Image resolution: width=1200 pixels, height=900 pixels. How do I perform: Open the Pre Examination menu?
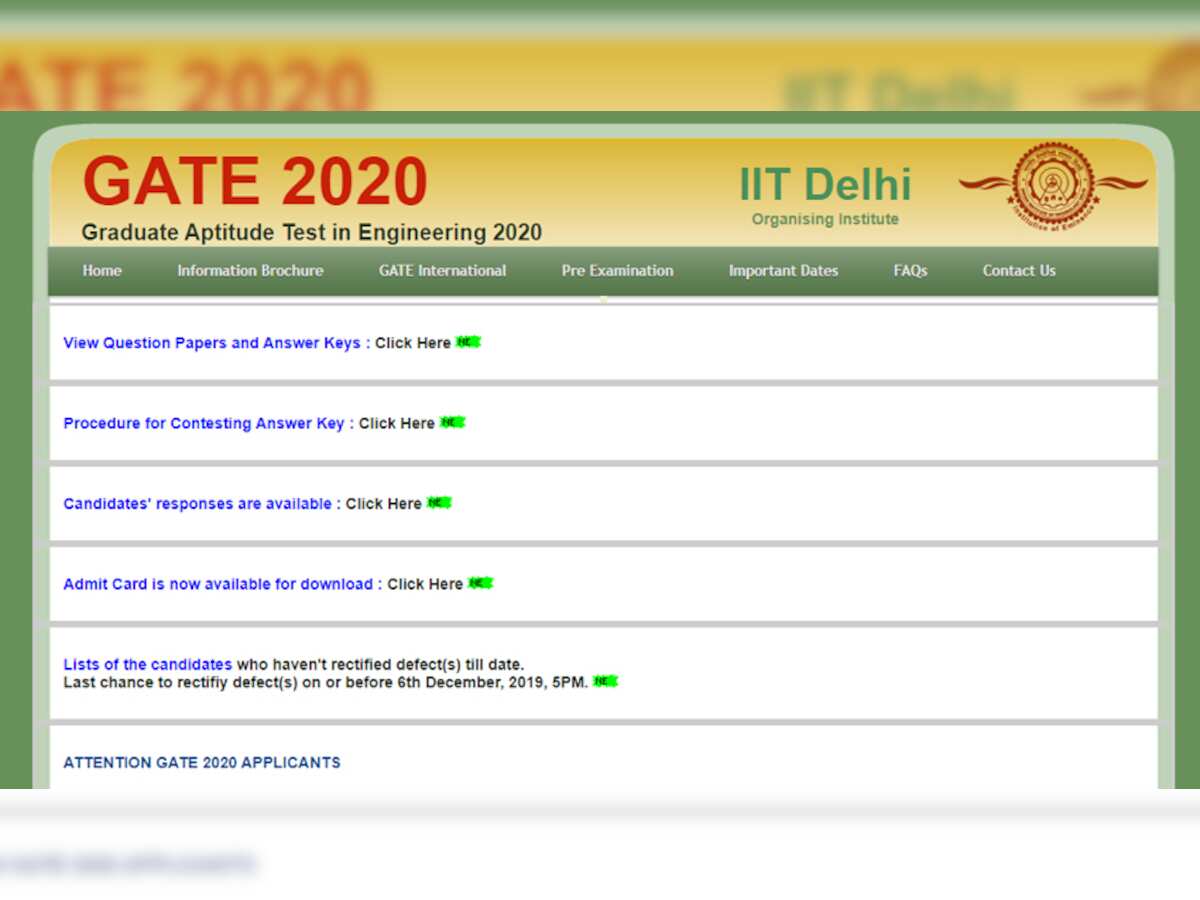click(617, 270)
